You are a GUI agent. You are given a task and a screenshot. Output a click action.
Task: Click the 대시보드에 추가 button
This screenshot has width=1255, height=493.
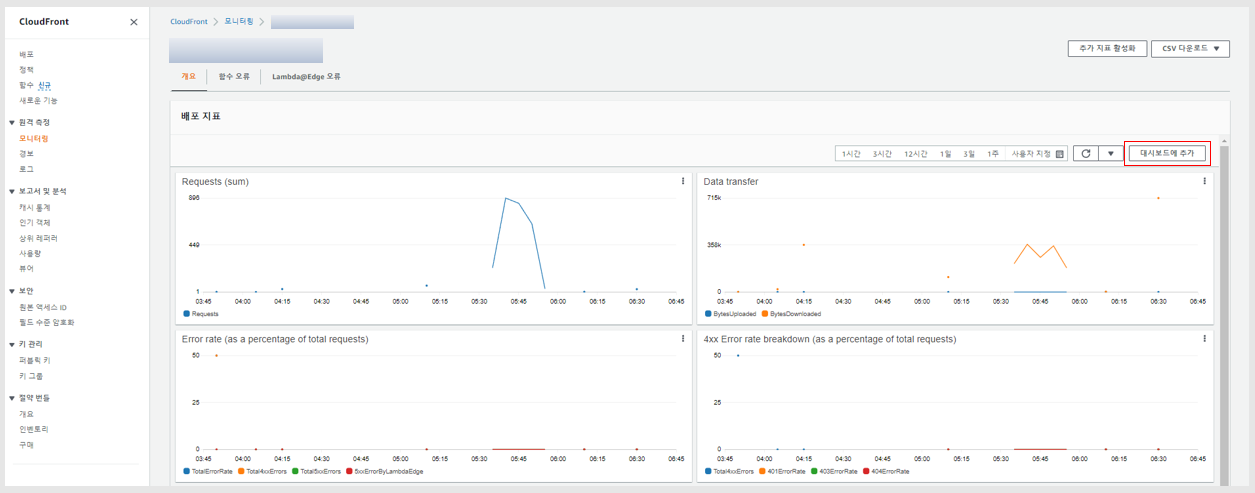point(1167,154)
